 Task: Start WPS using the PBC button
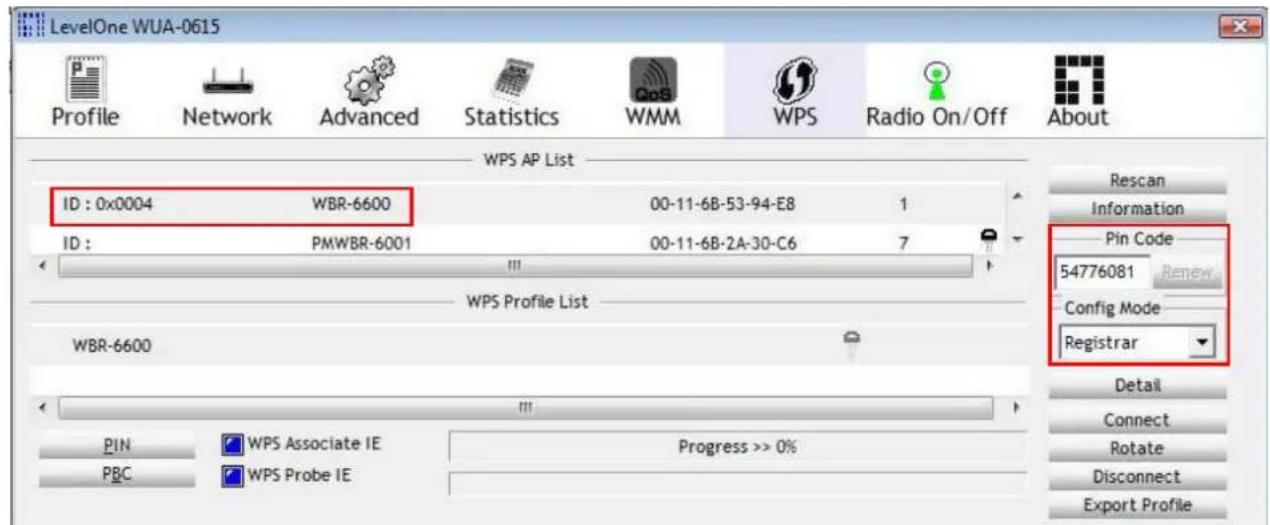(116, 475)
